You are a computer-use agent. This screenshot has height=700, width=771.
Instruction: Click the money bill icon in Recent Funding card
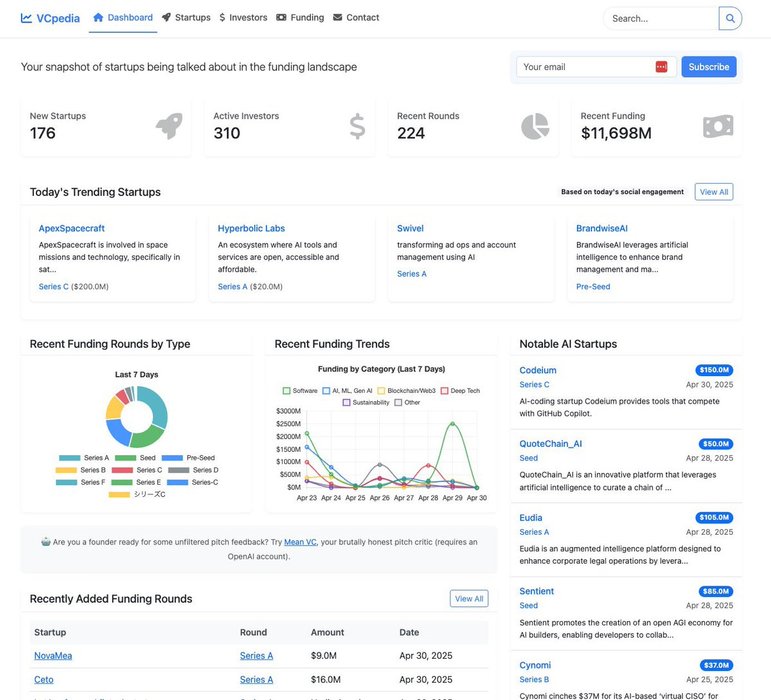pyautogui.click(x=718, y=126)
